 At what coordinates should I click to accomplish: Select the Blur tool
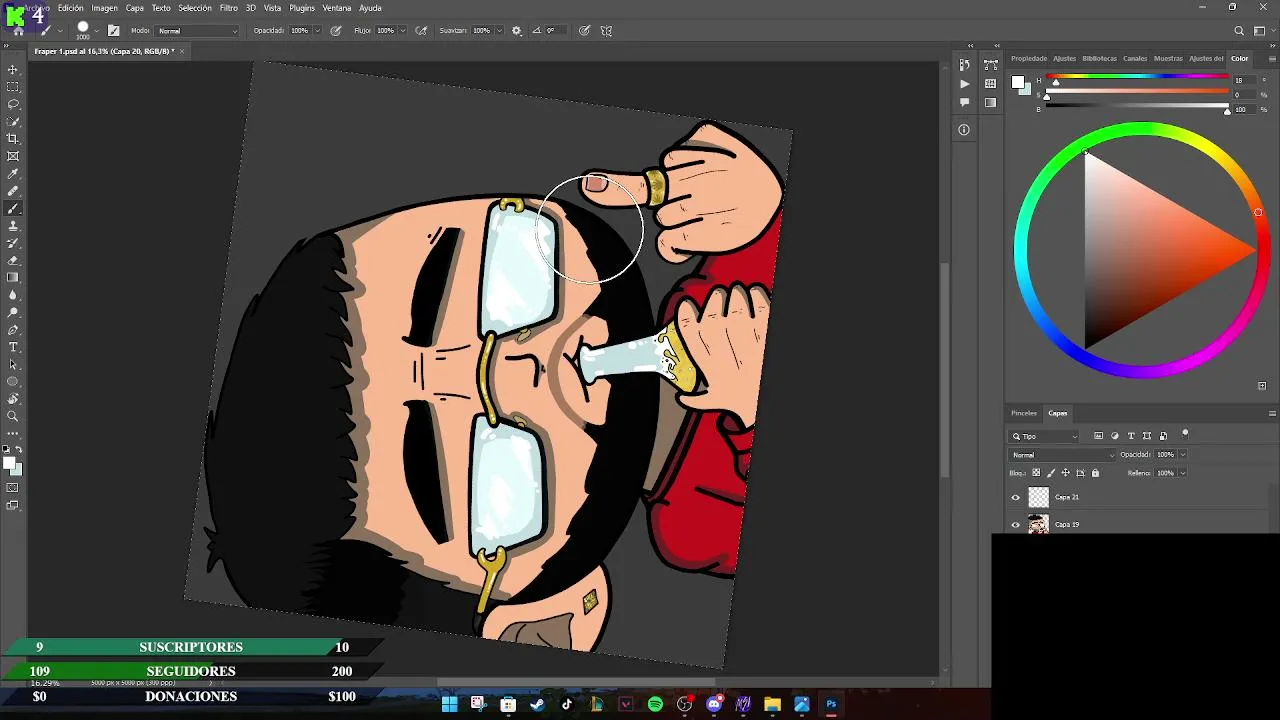click(x=13, y=295)
